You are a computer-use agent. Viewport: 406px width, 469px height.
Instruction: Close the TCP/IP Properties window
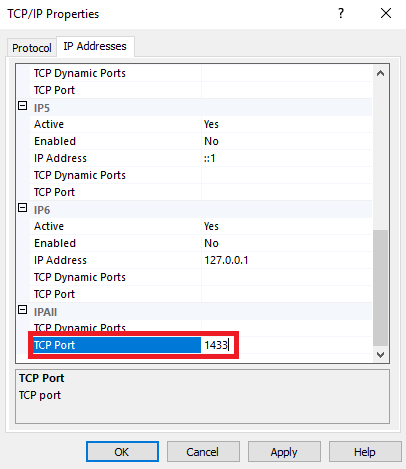click(x=386, y=13)
